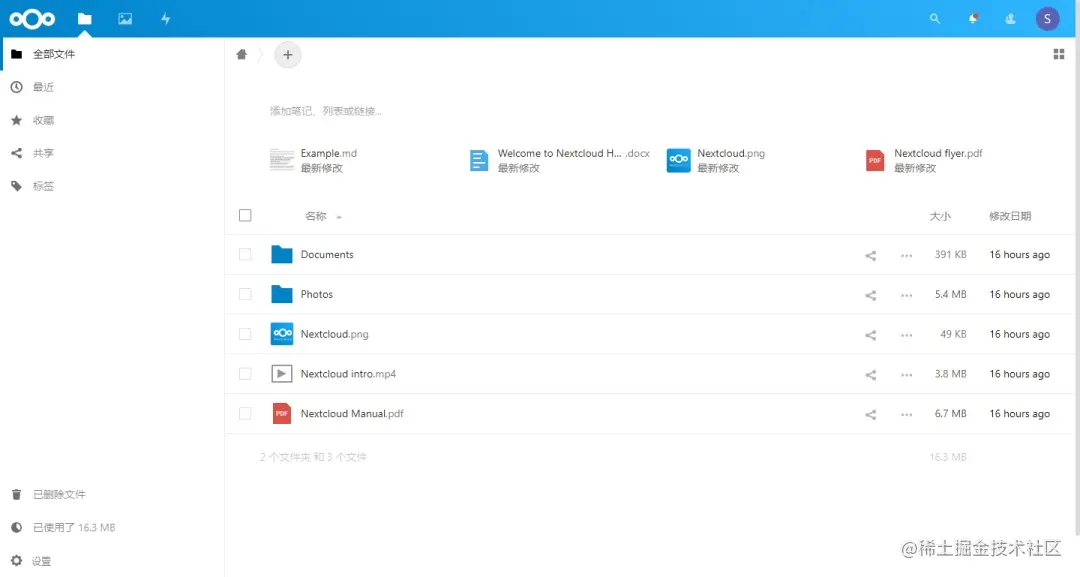
Task: Open the 共享 shares section
Action: pyautogui.click(x=112, y=153)
